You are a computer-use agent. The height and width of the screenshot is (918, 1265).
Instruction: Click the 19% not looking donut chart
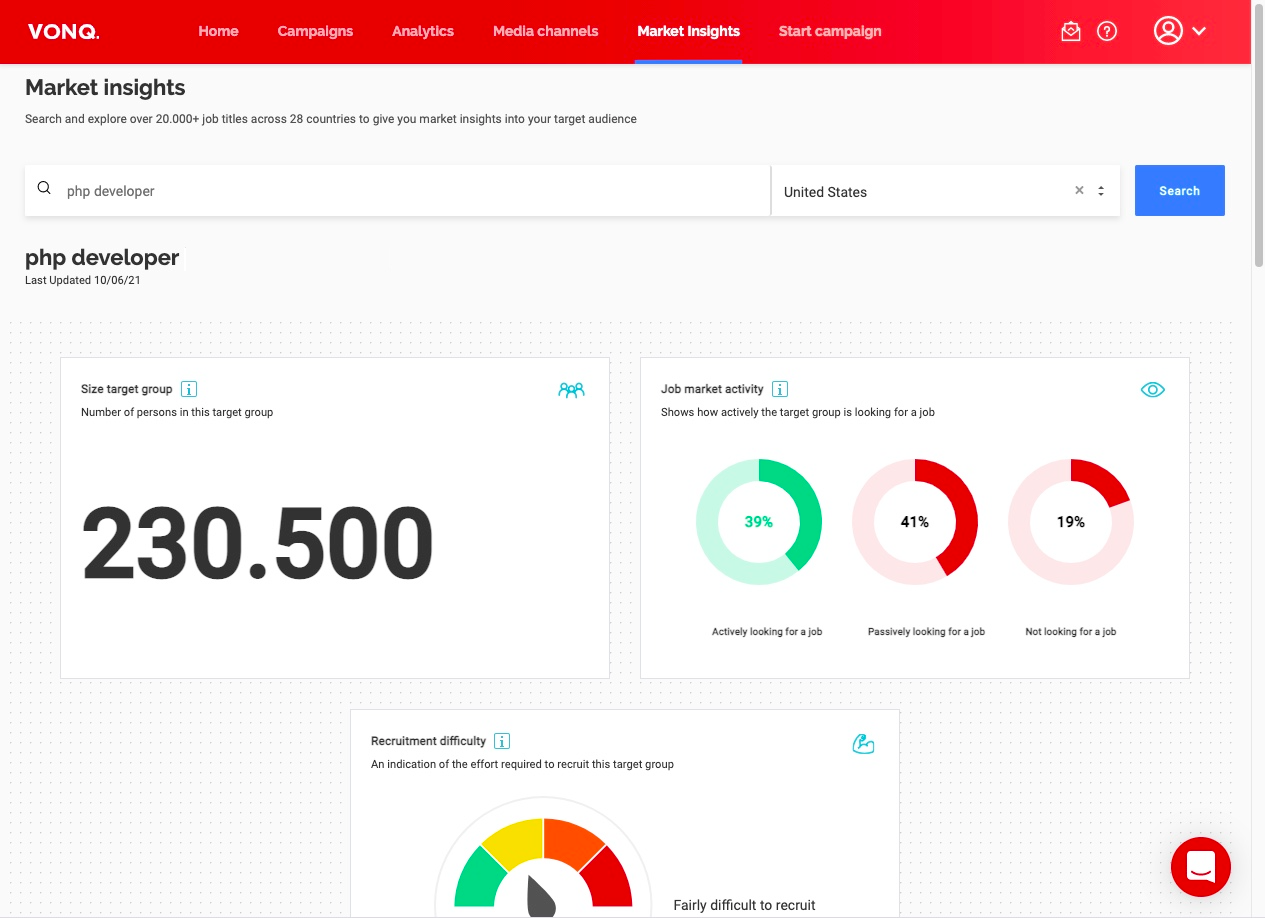pos(1071,522)
